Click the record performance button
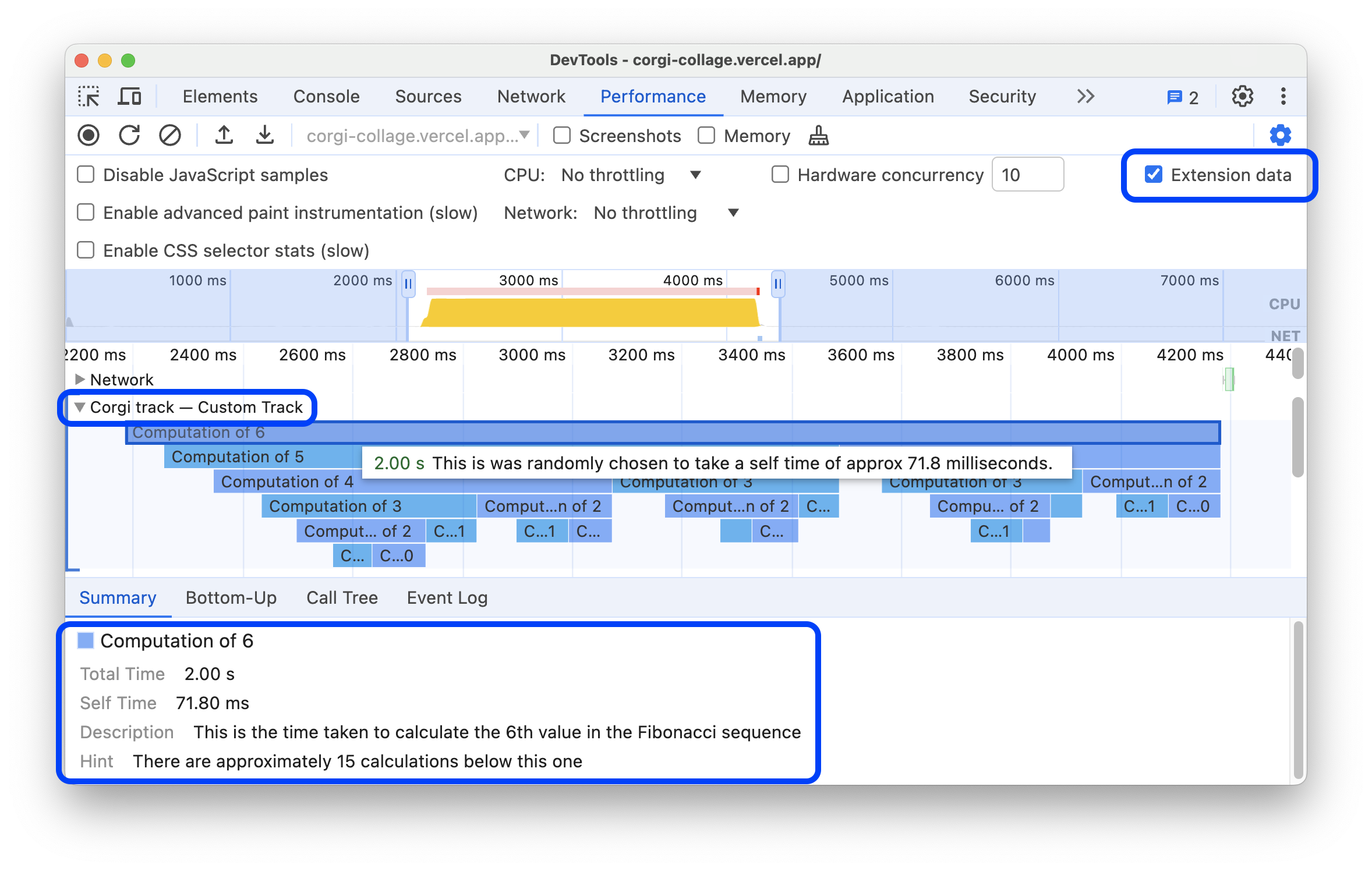Image resolution: width=1372 pixels, height=871 pixels. [91, 135]
